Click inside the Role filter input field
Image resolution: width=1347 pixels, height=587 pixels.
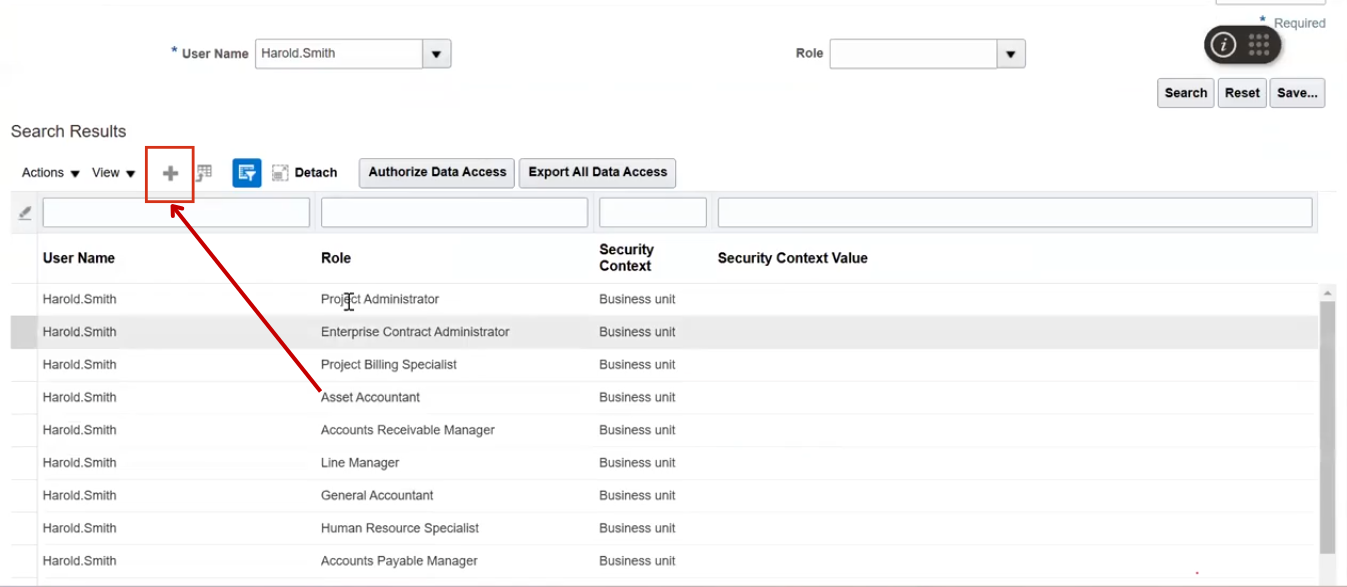tap(453, 211)
